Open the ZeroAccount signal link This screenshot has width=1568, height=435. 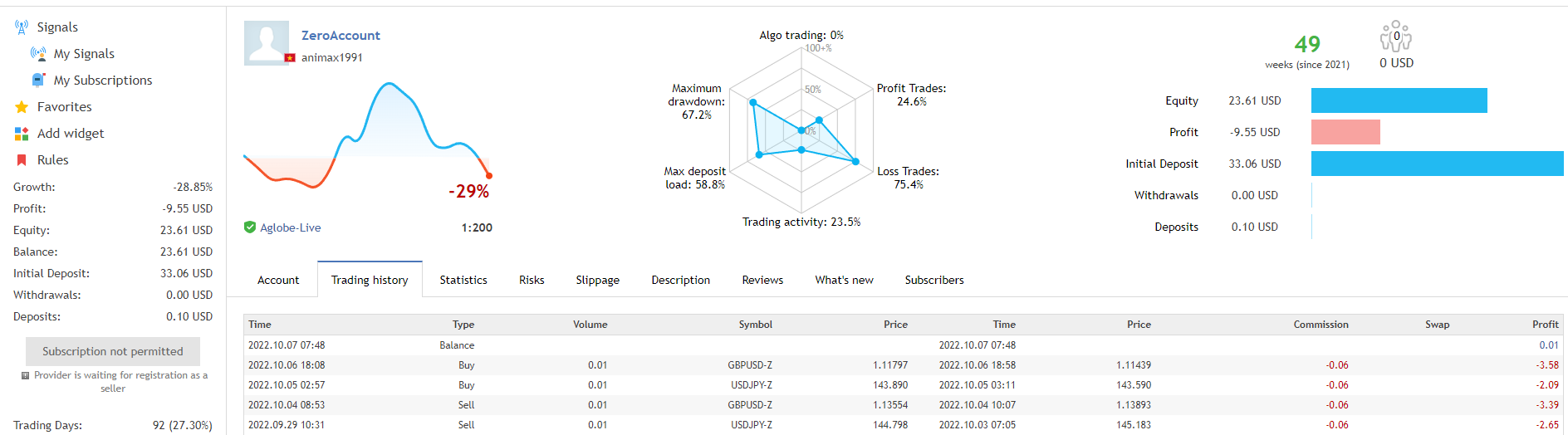(341, 36)
